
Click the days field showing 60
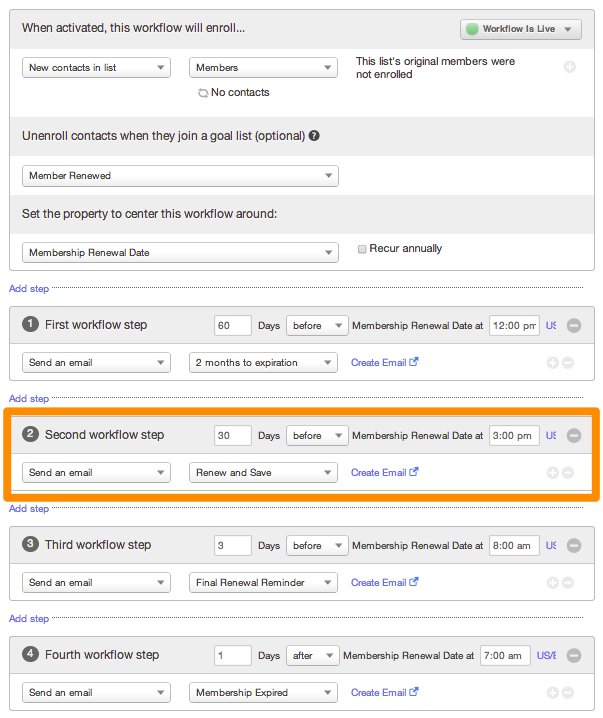(x=232, y=325)
